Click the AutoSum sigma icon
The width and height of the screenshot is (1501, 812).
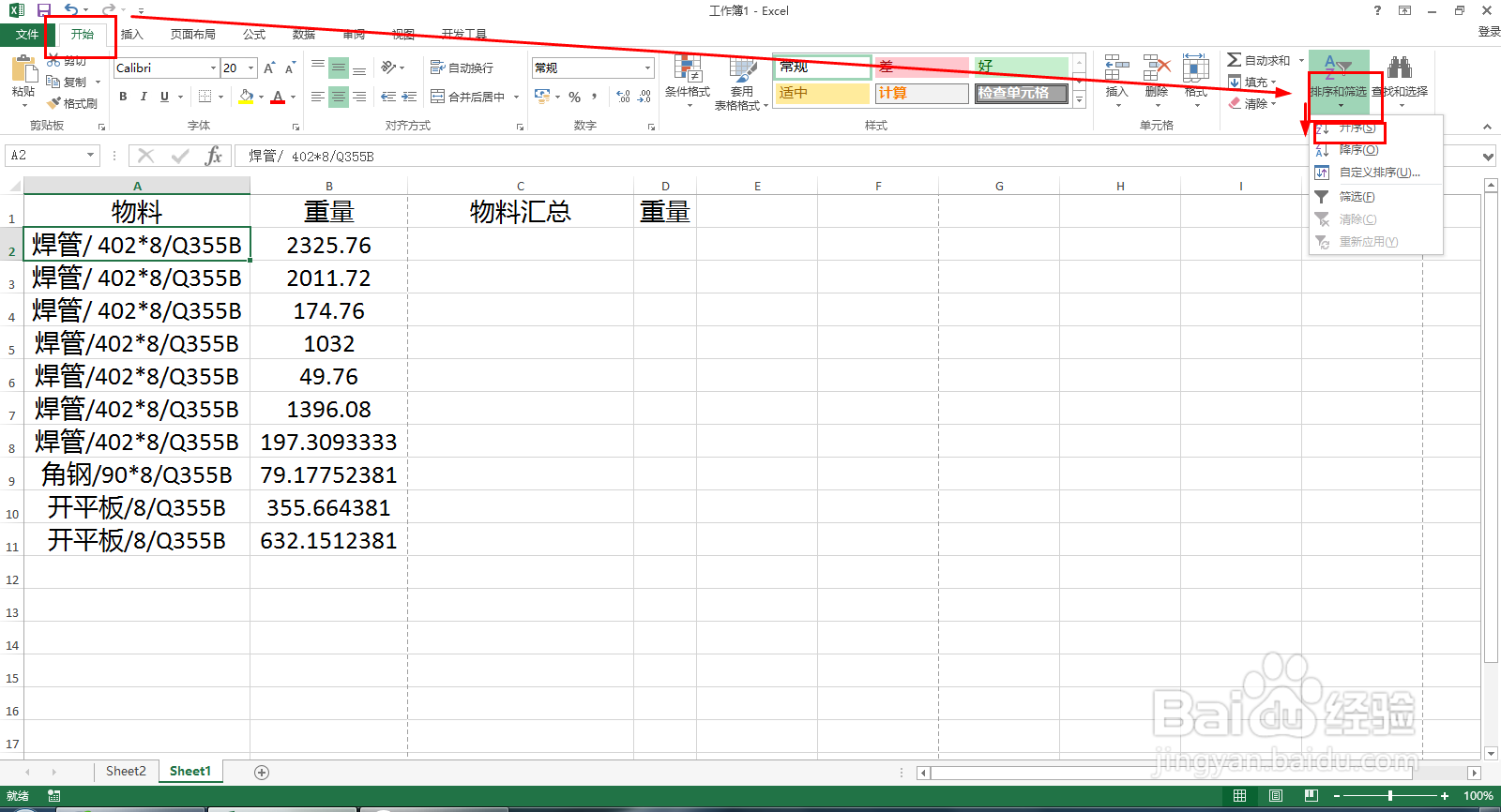[x=1234, y=60]
